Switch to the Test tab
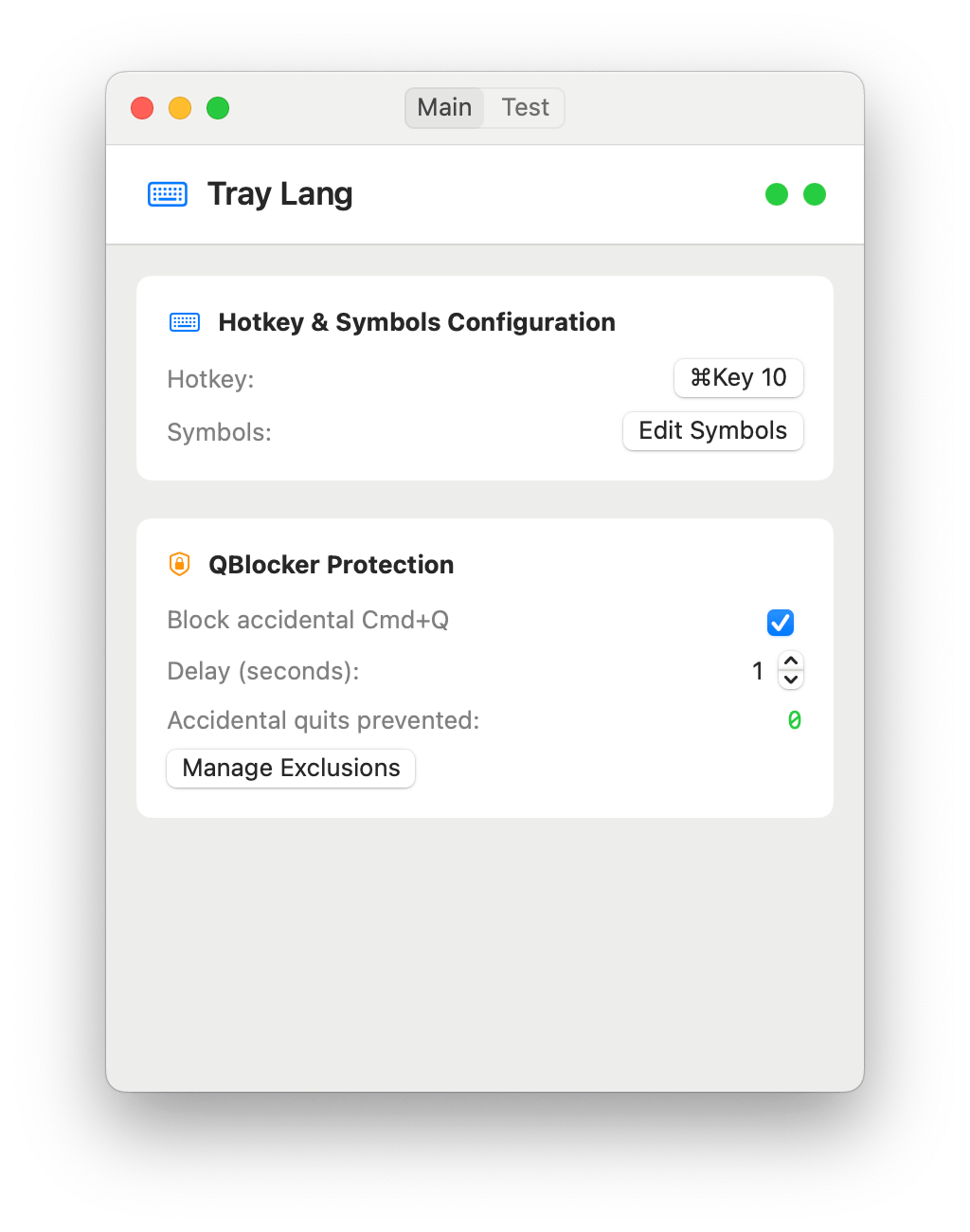The image size is (970, 1232). 525,107
